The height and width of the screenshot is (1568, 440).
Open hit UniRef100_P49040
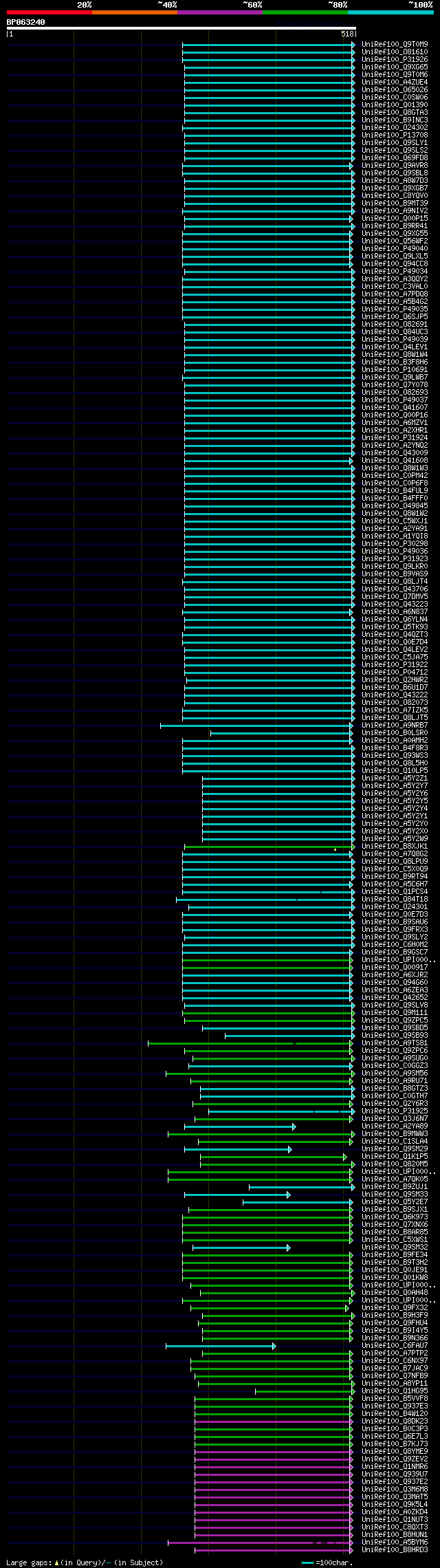(x=395, y=249)
